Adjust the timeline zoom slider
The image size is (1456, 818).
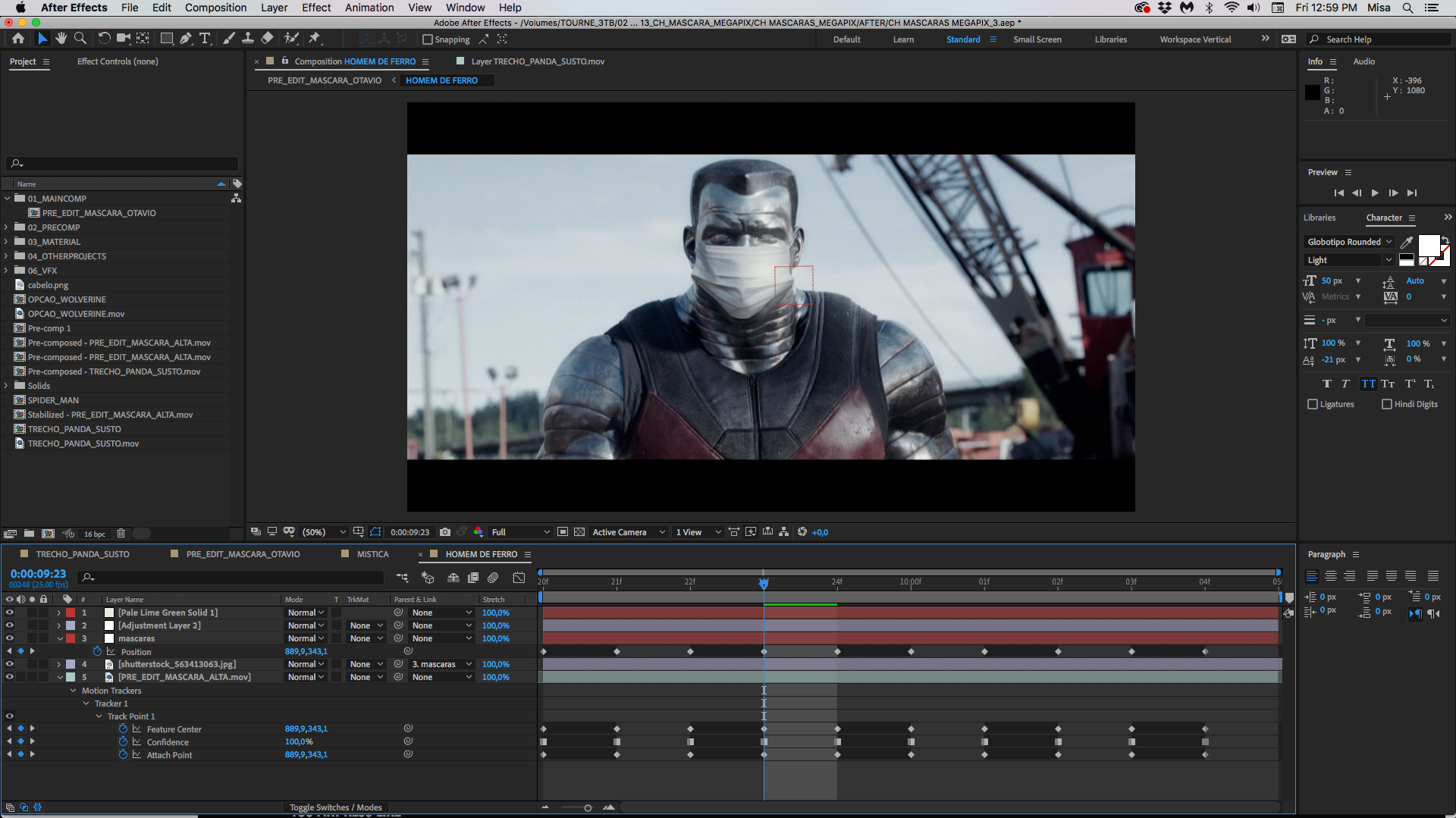[588, 807]
